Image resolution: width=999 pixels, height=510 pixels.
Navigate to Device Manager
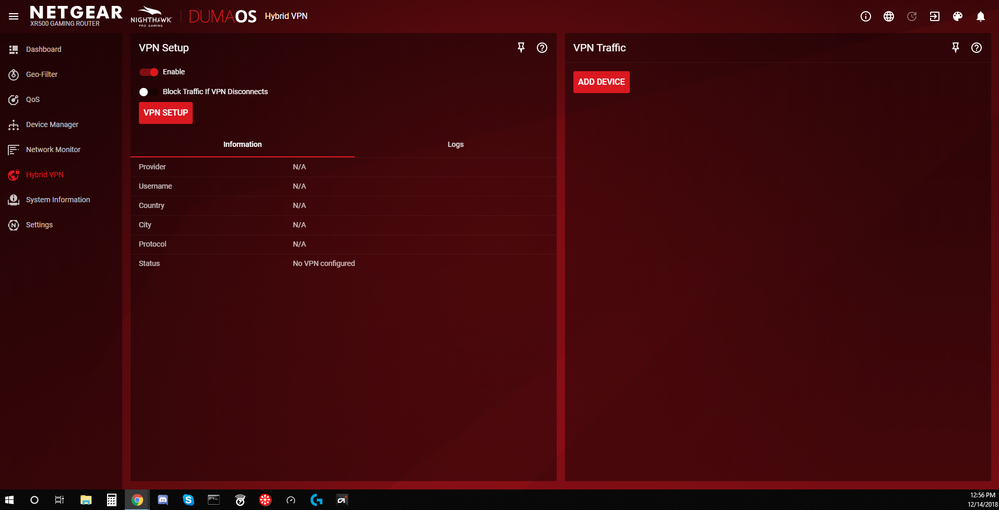(x=52, y=125)
